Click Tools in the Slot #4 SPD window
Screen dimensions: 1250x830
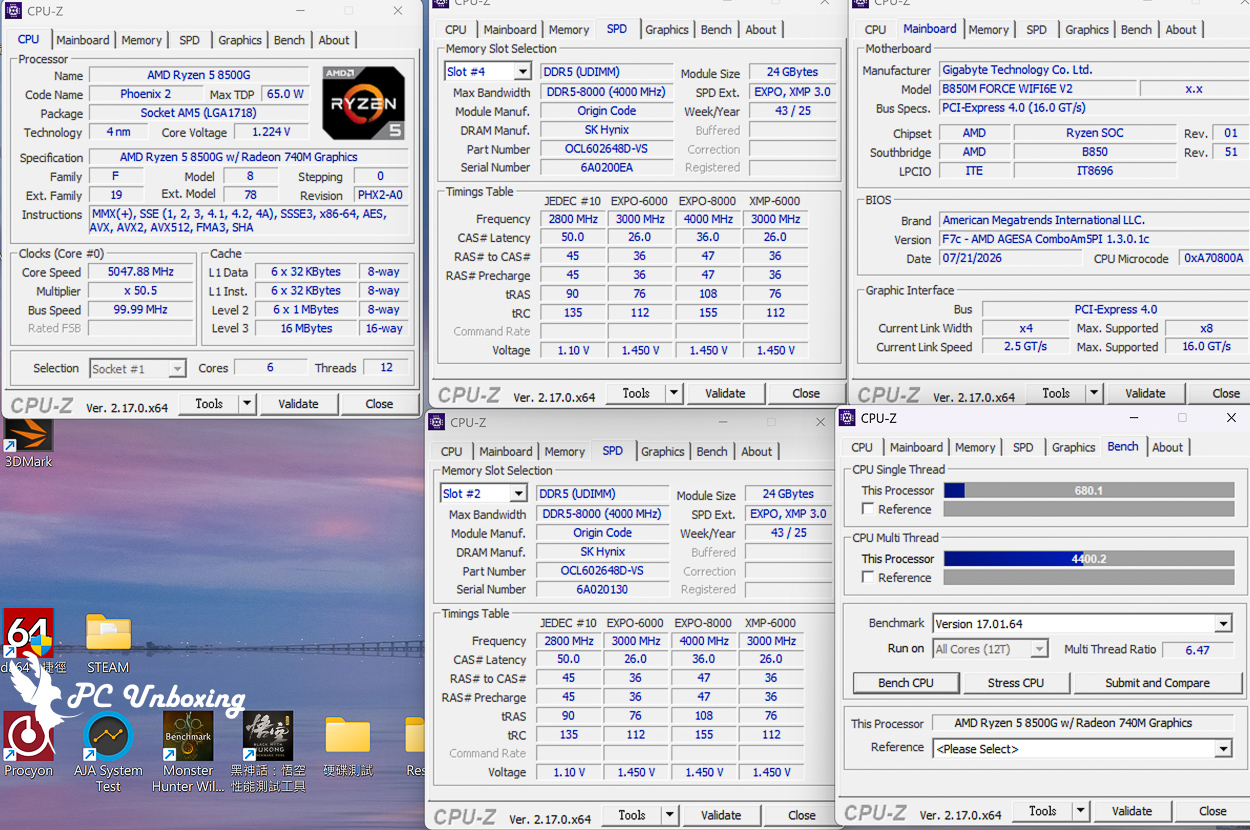coord(636,394)
